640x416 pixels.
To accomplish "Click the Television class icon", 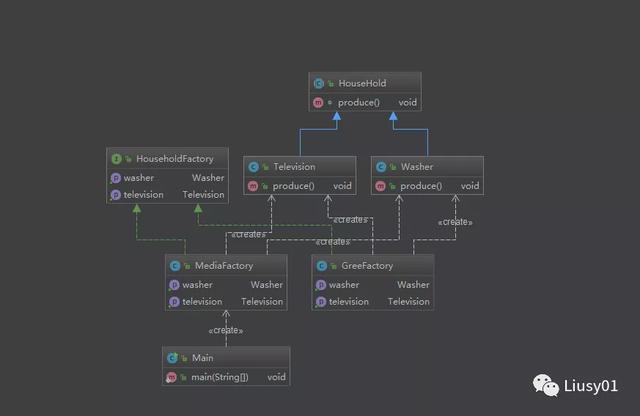I will point(253,167).
